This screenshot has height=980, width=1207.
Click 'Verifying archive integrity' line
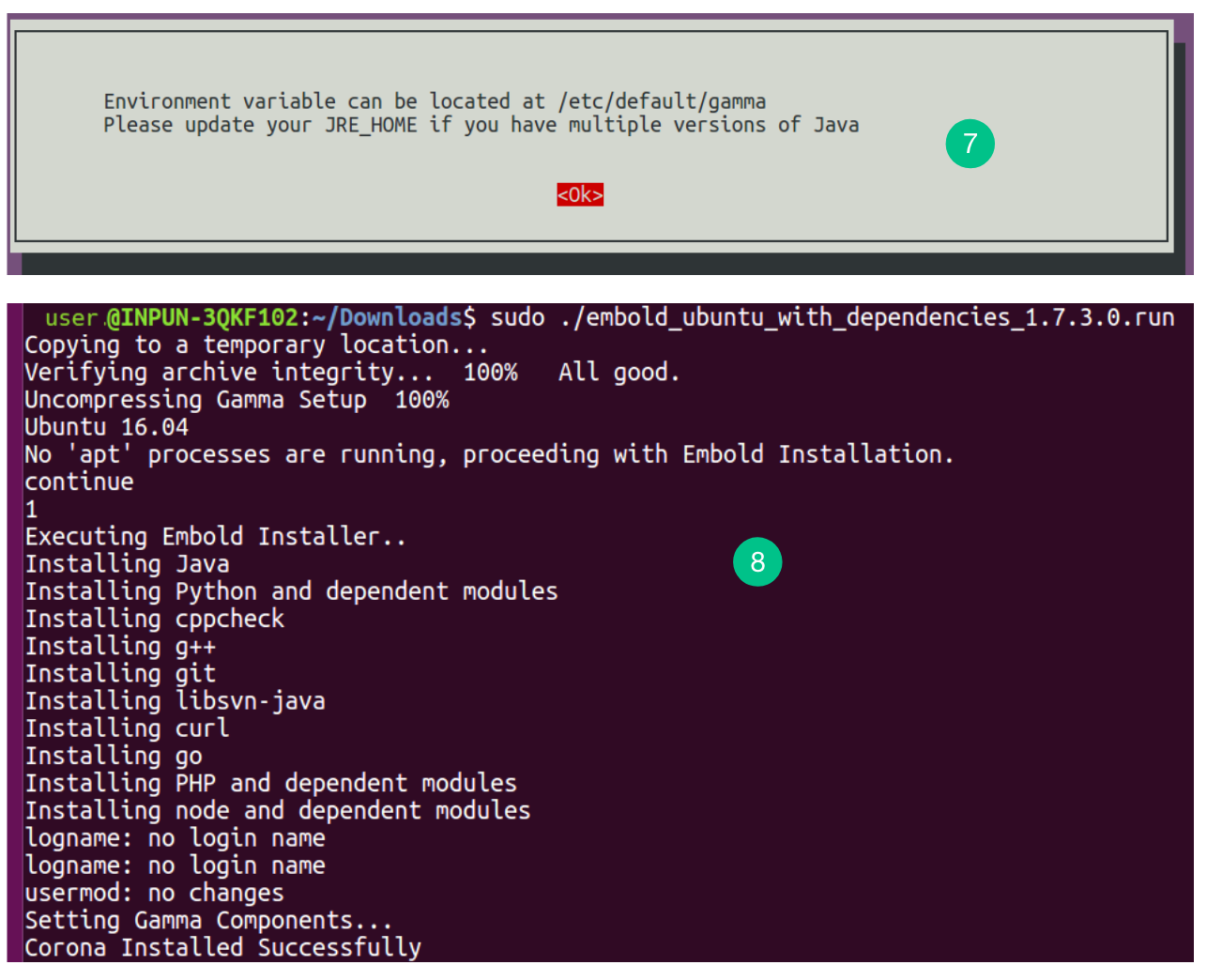[x=352, y=372]
